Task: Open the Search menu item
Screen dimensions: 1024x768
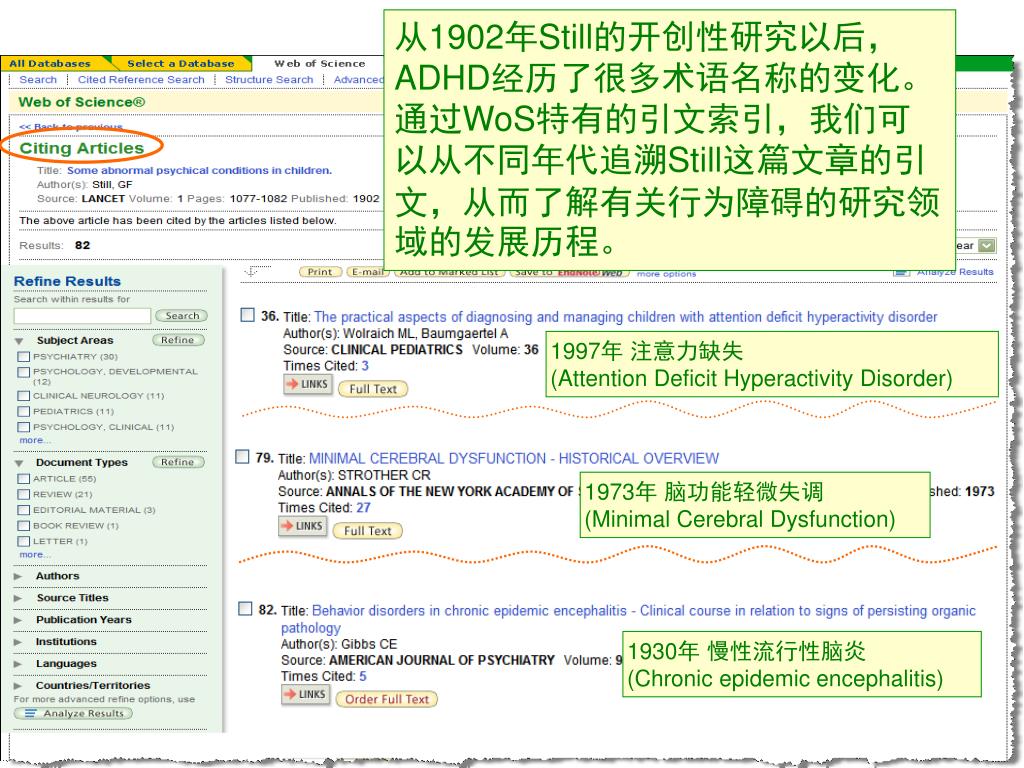Action: 38,79
